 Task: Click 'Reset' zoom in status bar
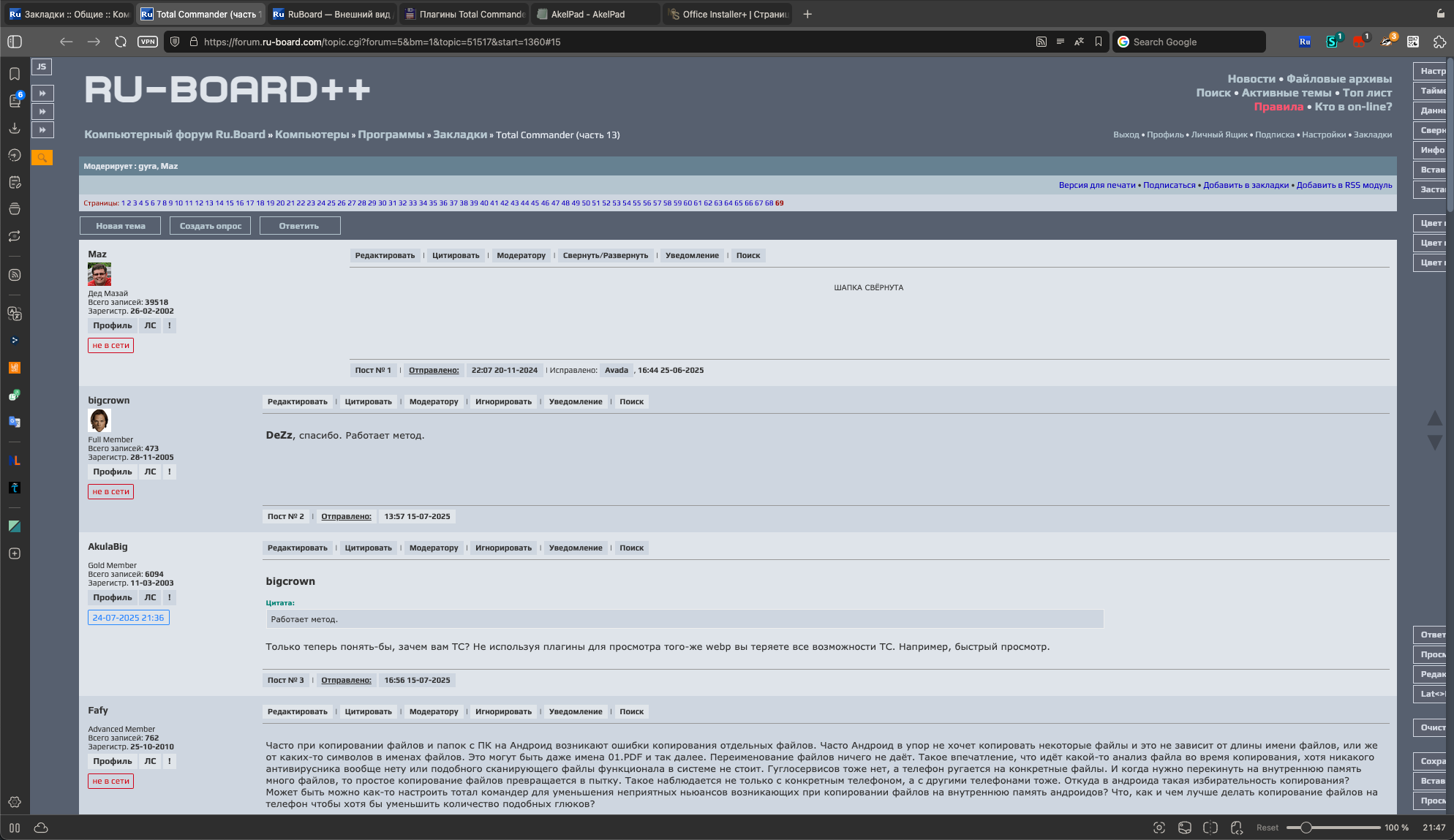1267,828
